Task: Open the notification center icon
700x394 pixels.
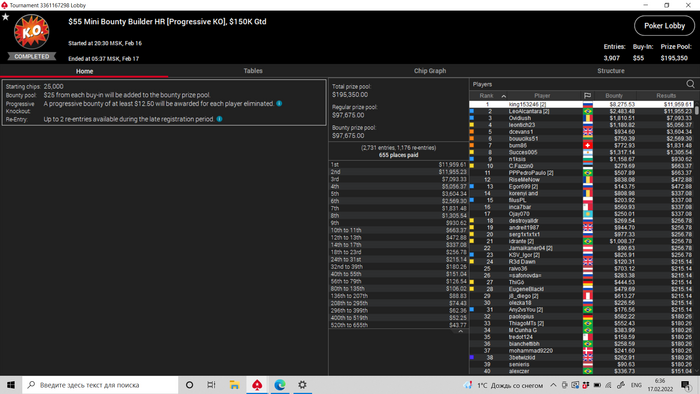Action: click(x=686, y=385)
